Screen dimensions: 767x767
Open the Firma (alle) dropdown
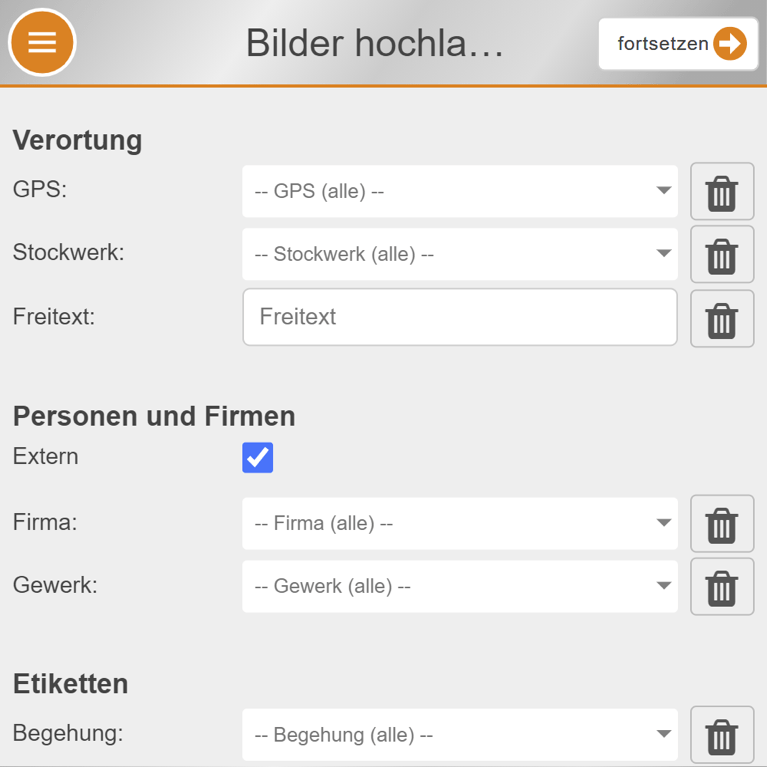(x=460, y=524)
